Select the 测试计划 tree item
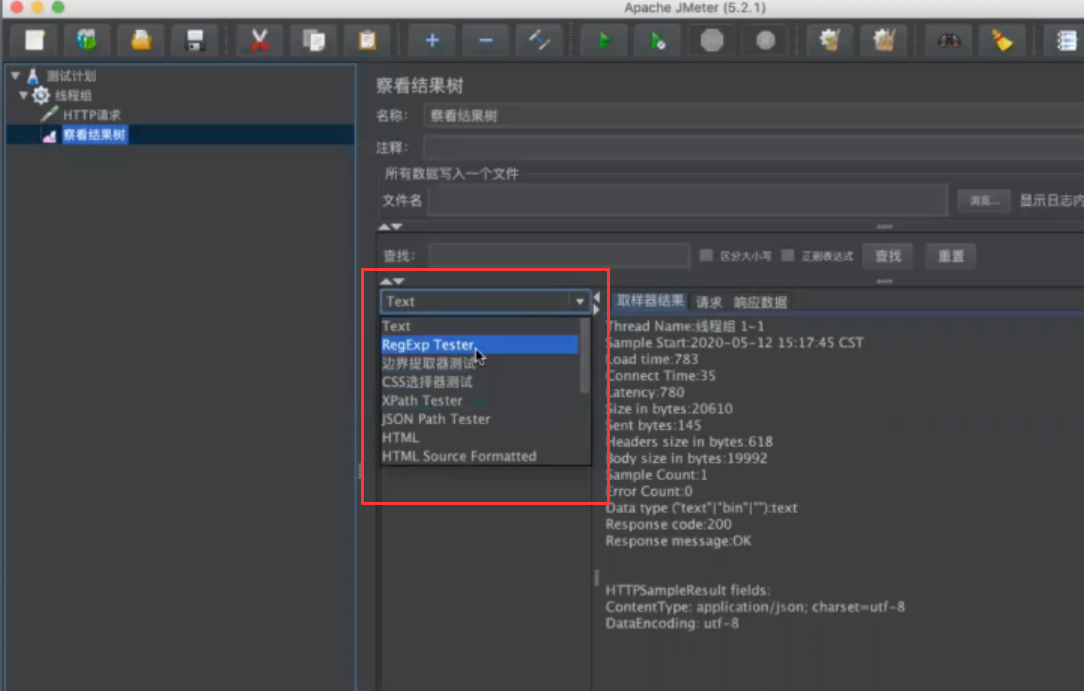 [x=71, y=76]
